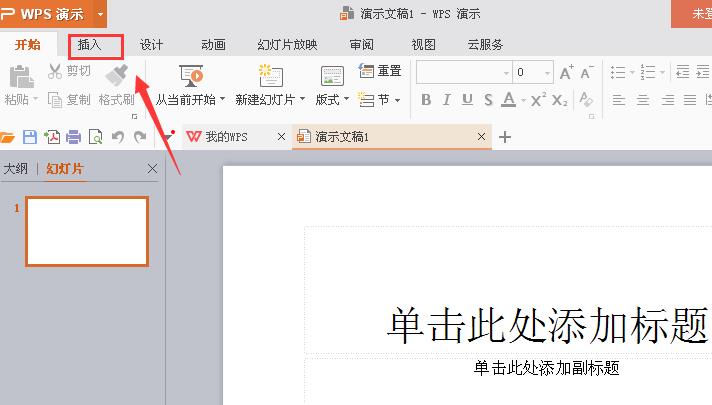Toggle italic formatting
This screenshot has height=405, width=712.
point(447,99)
